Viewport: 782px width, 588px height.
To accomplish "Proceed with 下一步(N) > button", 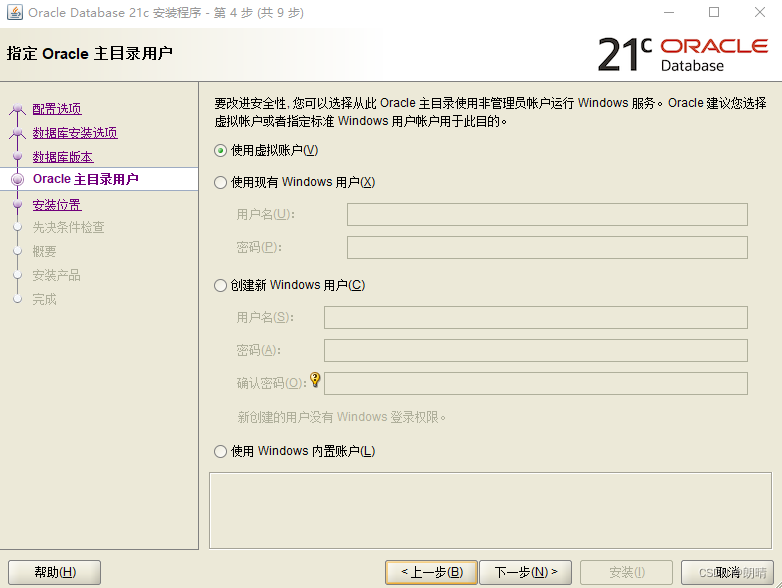I will pyautogui.click(x=526, y=572).
